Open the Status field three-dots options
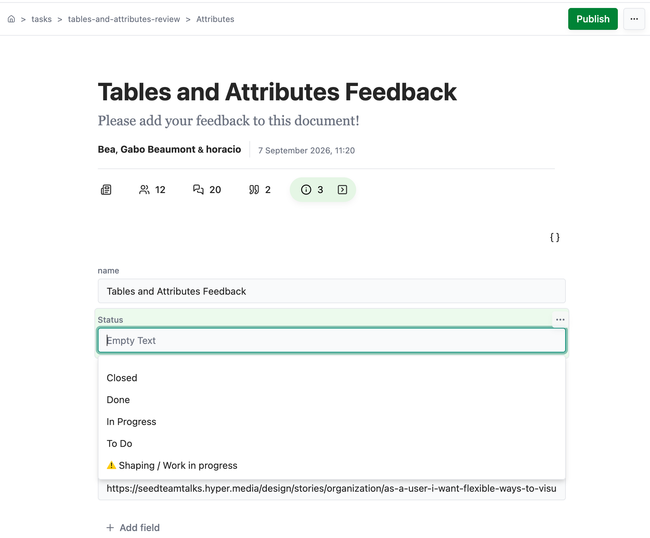This screenshot has height=538, width=650. click(x=560, y=320)
